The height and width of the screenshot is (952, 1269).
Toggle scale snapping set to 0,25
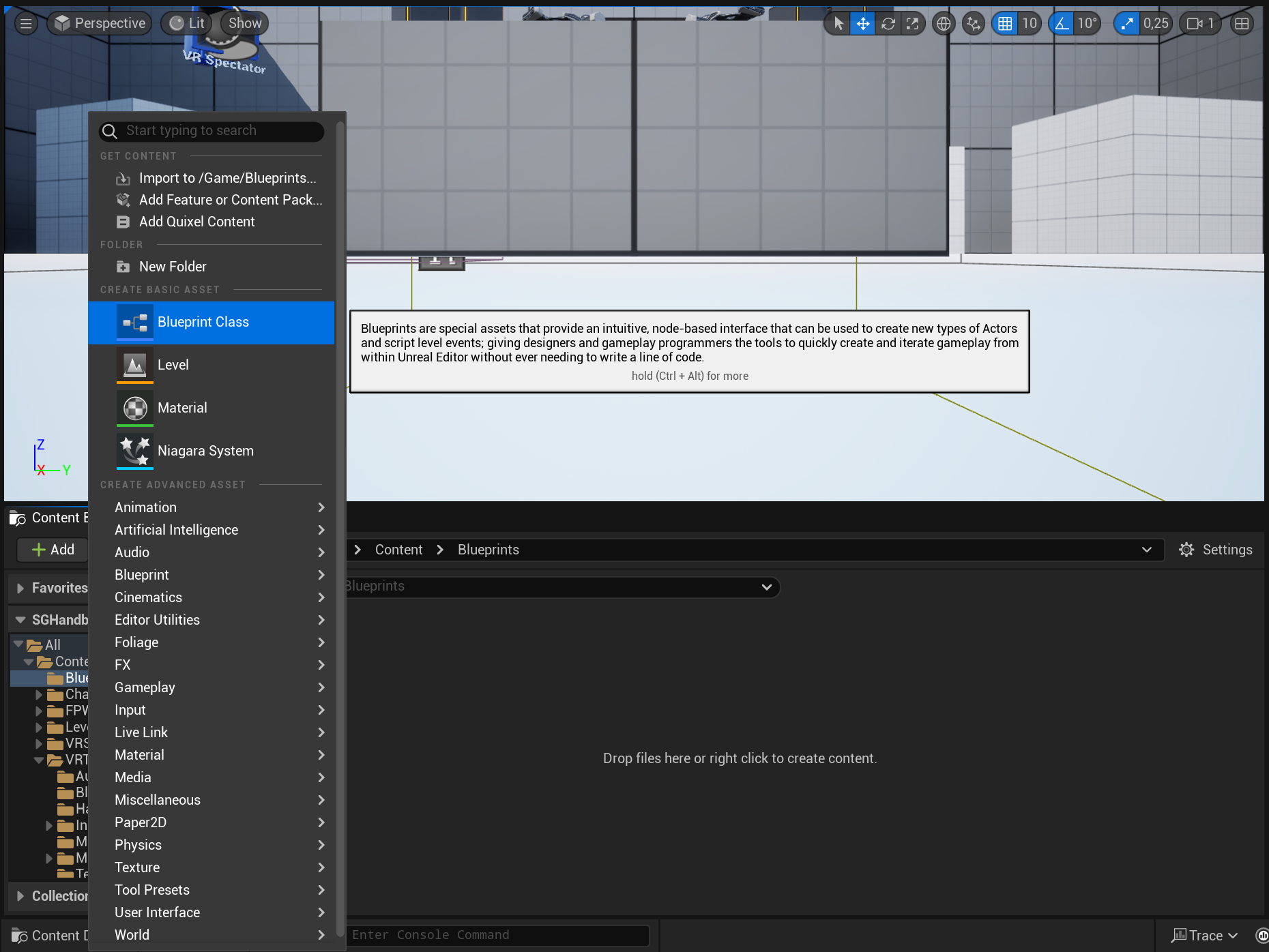(x=1126, y=23)
